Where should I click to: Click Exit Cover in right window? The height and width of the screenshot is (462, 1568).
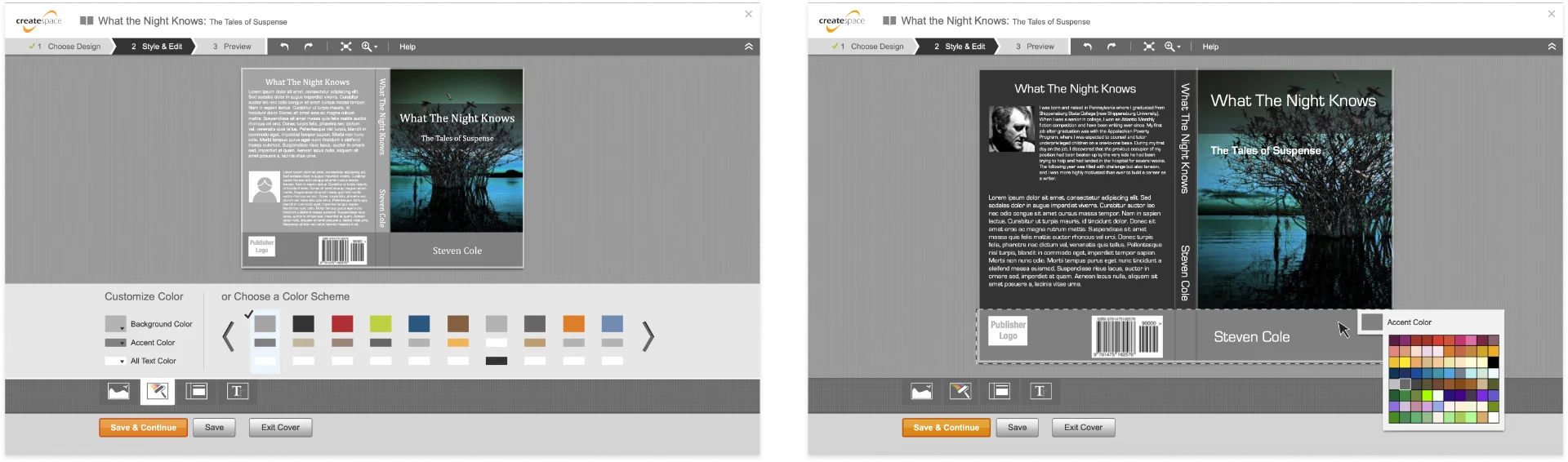coord(1083,428)
